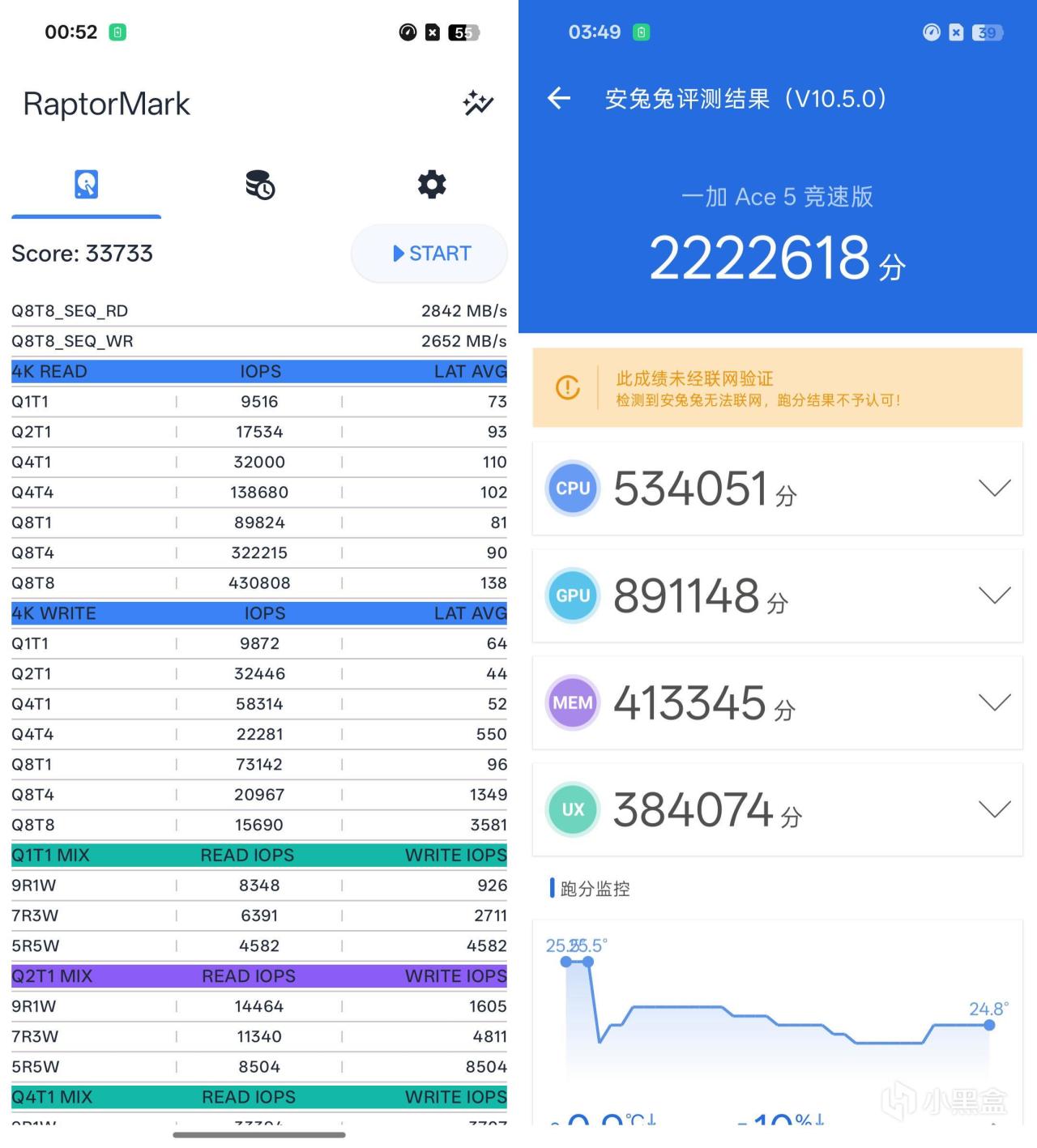The width and height of the screenshot is (1037, 1148).
Task: Tap the 2842 MB/s sequential read value
Action: (464, 311)
